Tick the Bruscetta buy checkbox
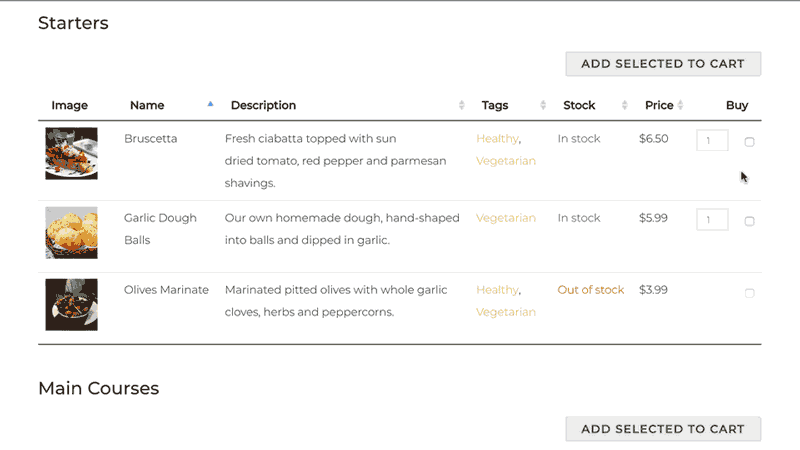Screen dimensions: 800x450 click(x=750, y=142)
